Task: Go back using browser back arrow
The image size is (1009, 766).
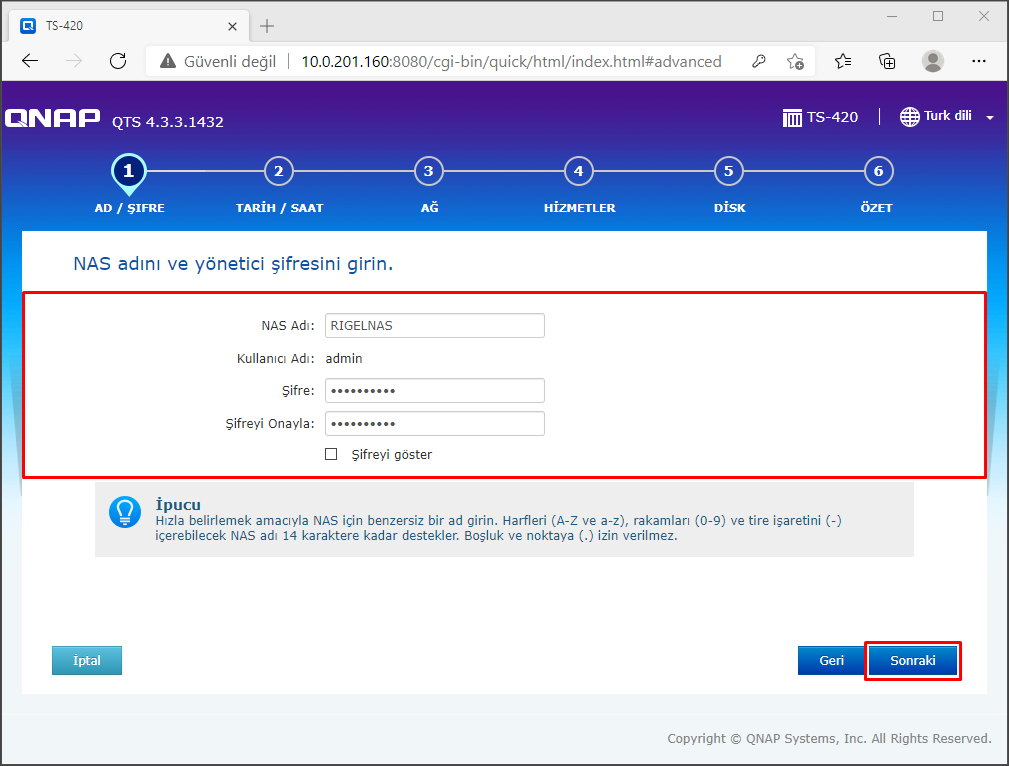Action: point(30,61)
